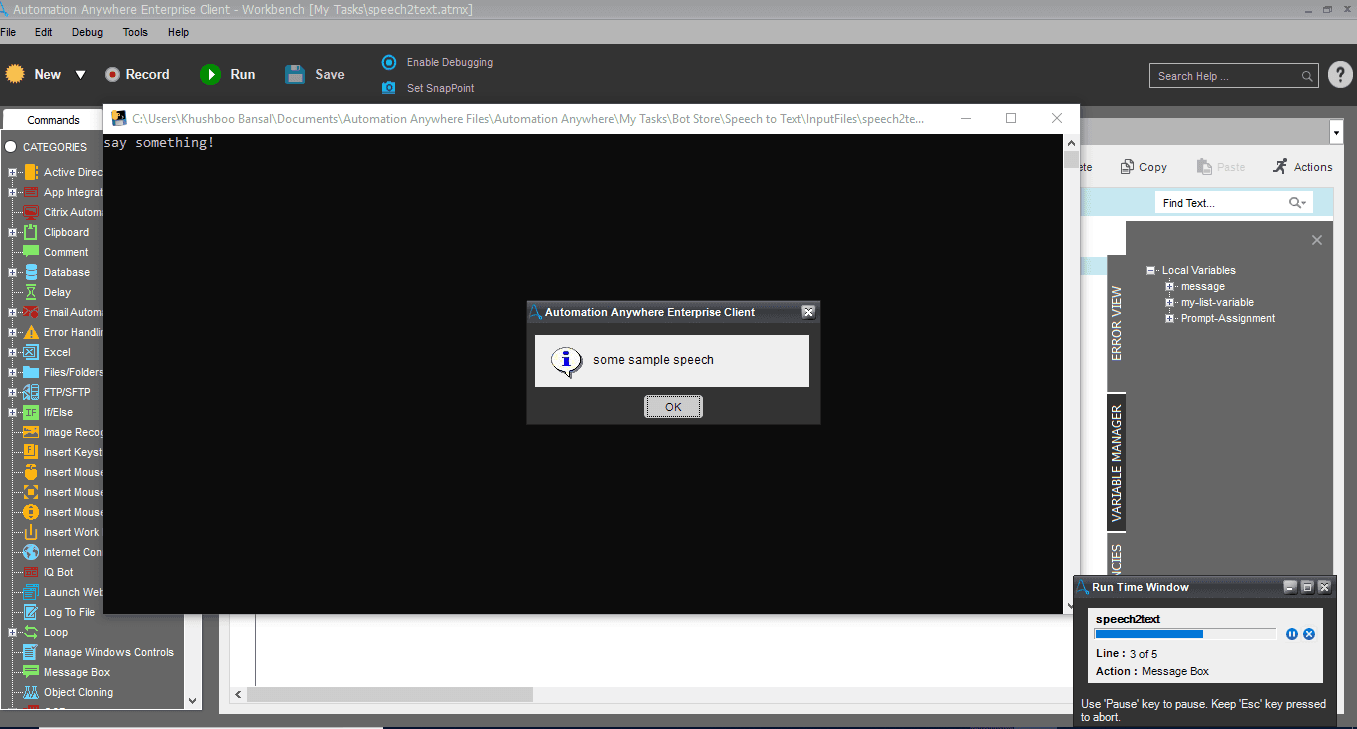Click the Copy button in the toolbar
The width and height of the screenshot is (1357, 729).
point(1143,167)
